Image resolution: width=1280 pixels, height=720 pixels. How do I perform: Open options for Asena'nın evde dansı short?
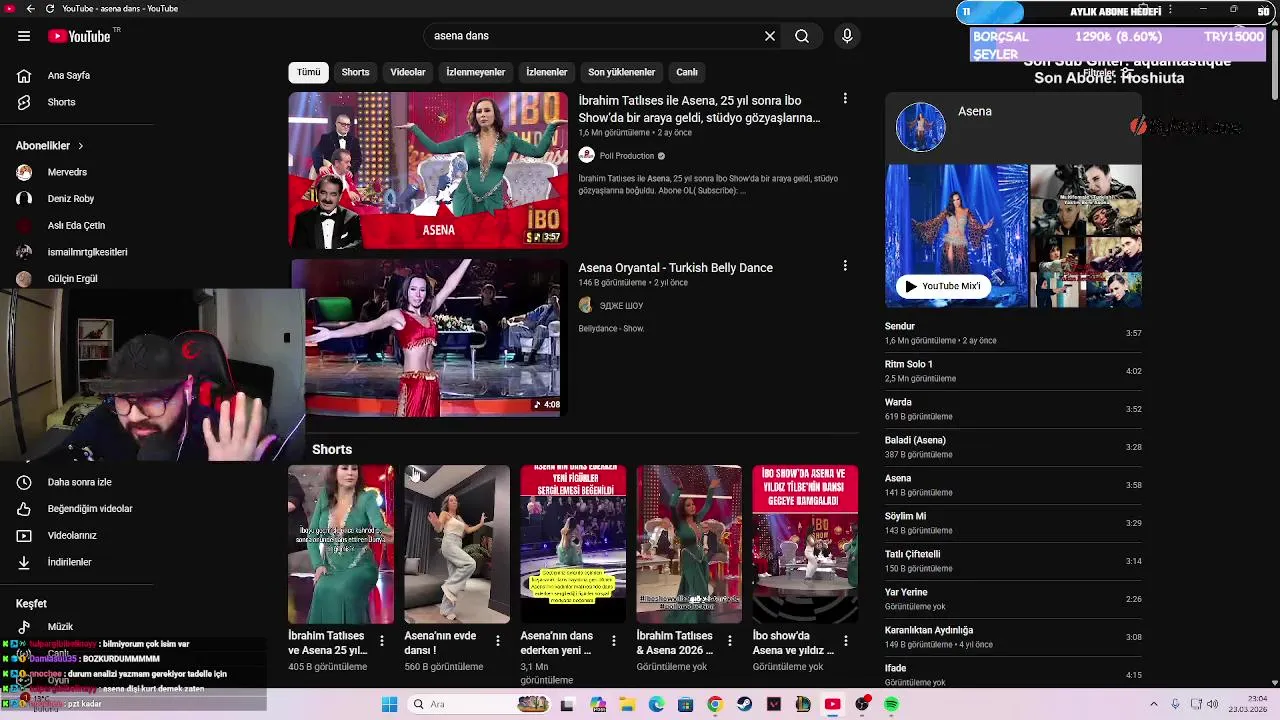pos(498,640)
